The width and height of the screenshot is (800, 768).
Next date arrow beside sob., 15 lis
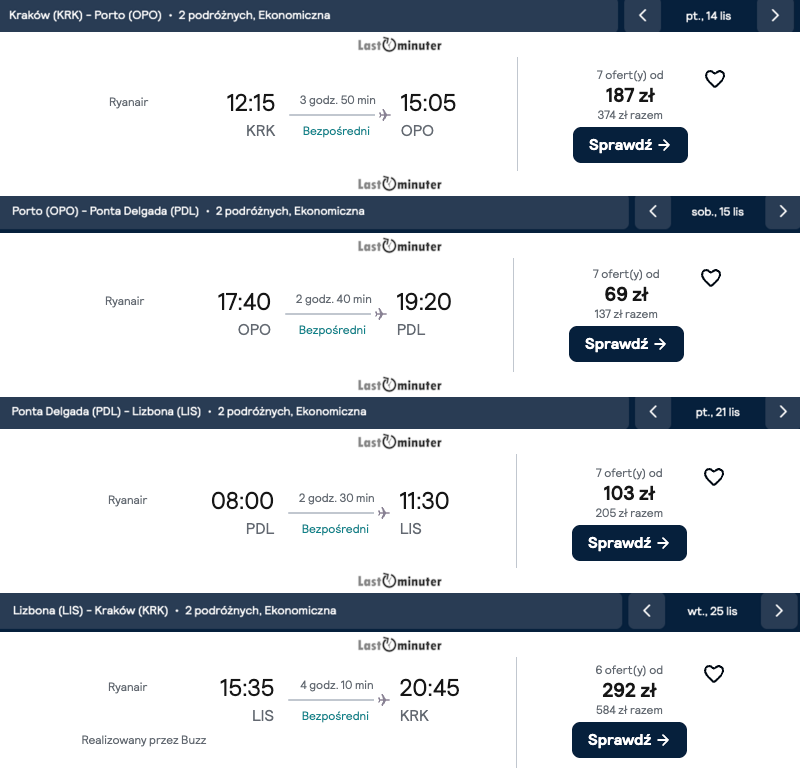pyautogui.click(x=783, y=211)
